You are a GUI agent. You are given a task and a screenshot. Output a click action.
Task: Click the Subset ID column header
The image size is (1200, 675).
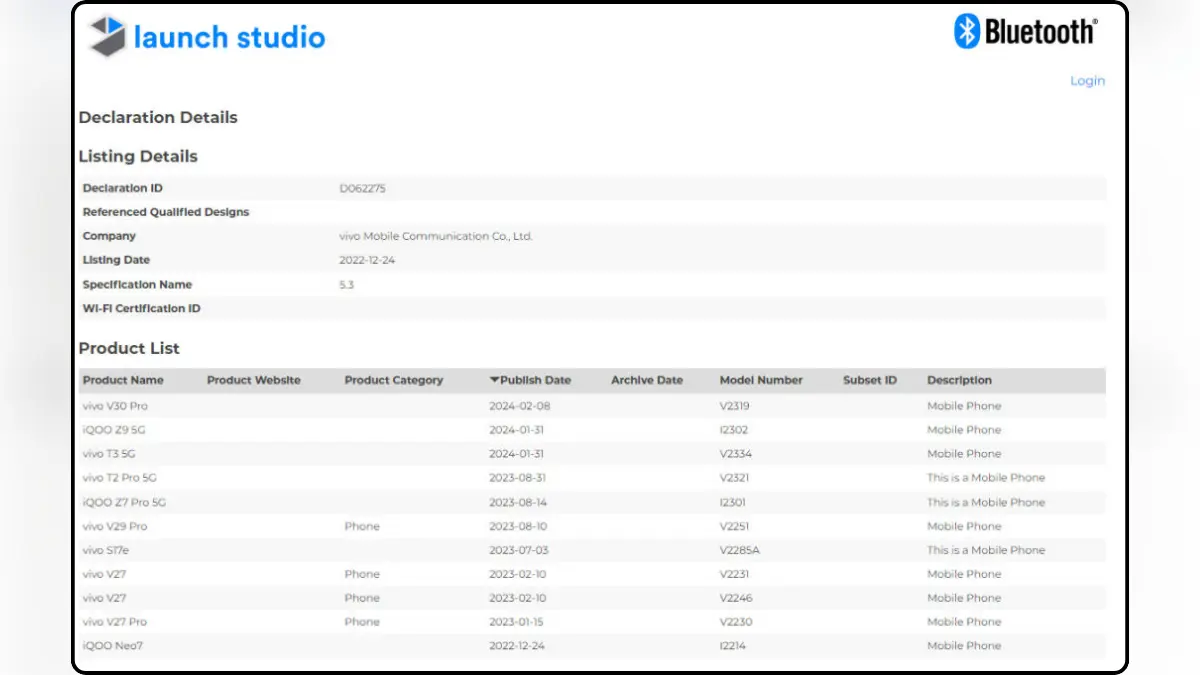[x=870, y=380]
